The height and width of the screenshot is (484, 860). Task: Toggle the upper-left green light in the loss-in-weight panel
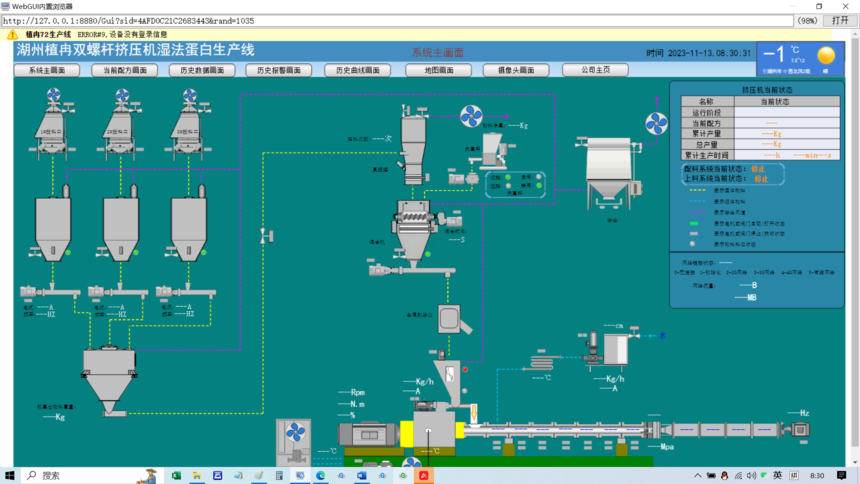click(508, 177)
